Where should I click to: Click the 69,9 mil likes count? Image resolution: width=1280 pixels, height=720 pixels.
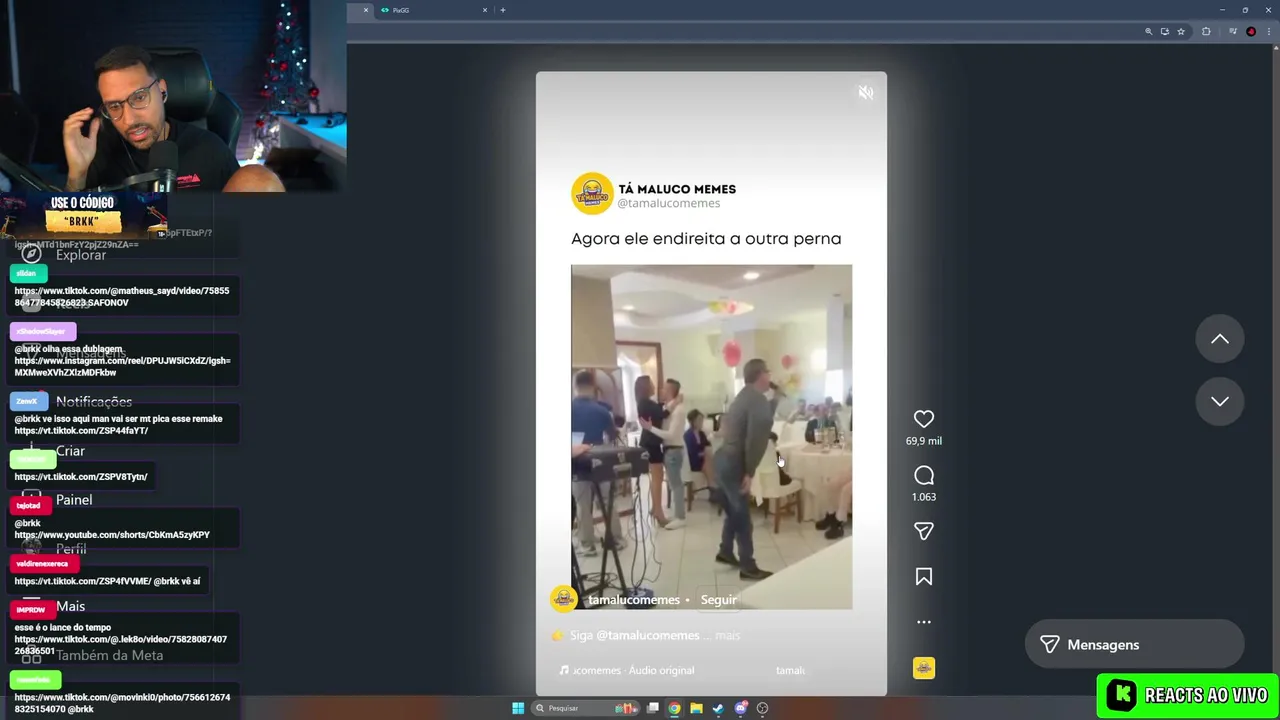tap(924, 441)
